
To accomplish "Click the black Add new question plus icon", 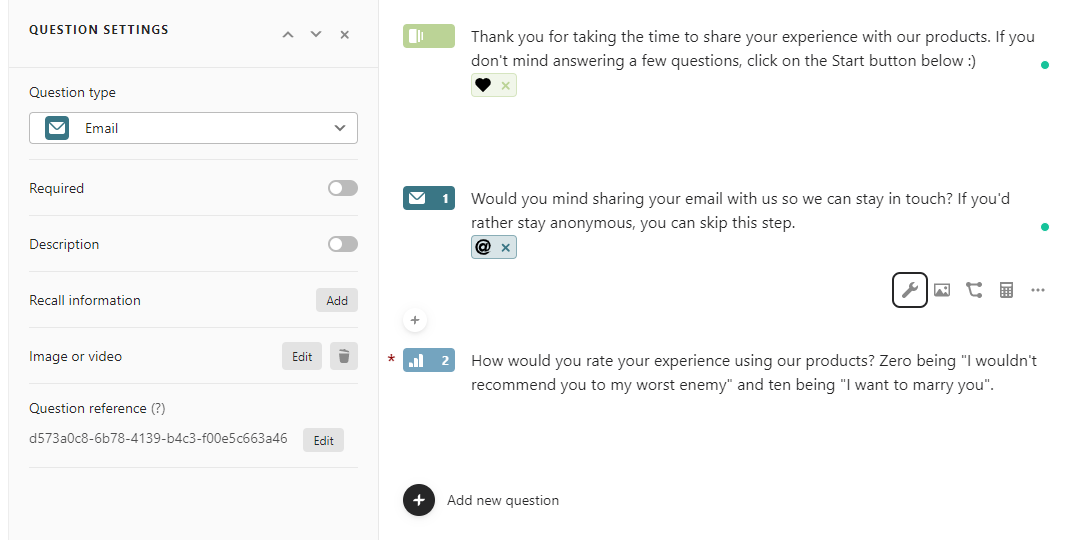I will click(419, 500).
